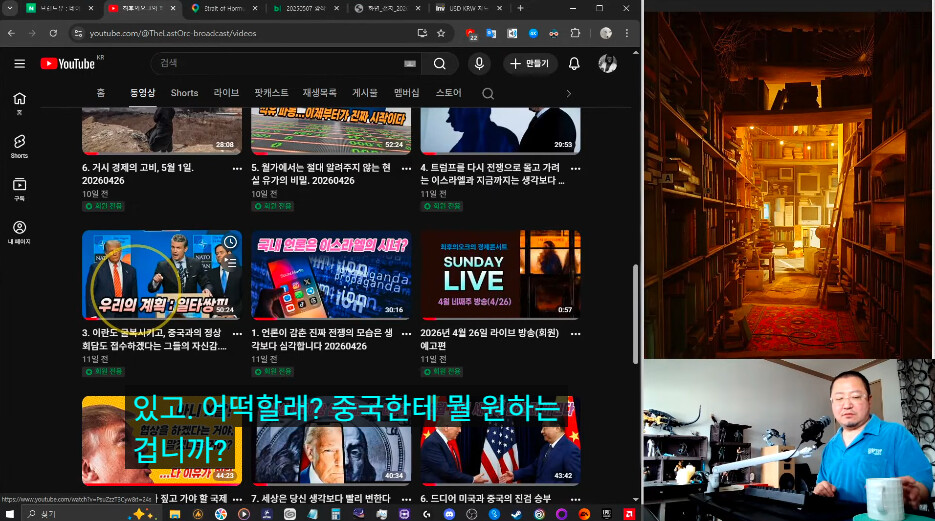Click the address bar URL youtube.com/@TheLastOrc
This screenshot has height=521, width=935.
(173, 33)
